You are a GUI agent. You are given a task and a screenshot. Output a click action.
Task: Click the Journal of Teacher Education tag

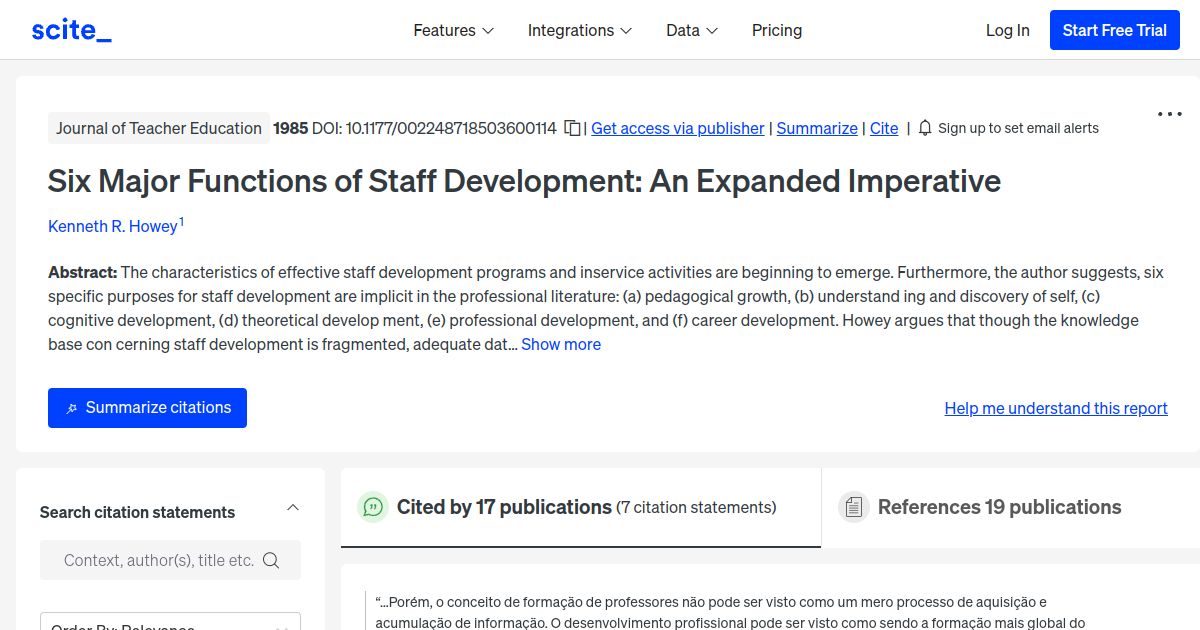[159, 128]
